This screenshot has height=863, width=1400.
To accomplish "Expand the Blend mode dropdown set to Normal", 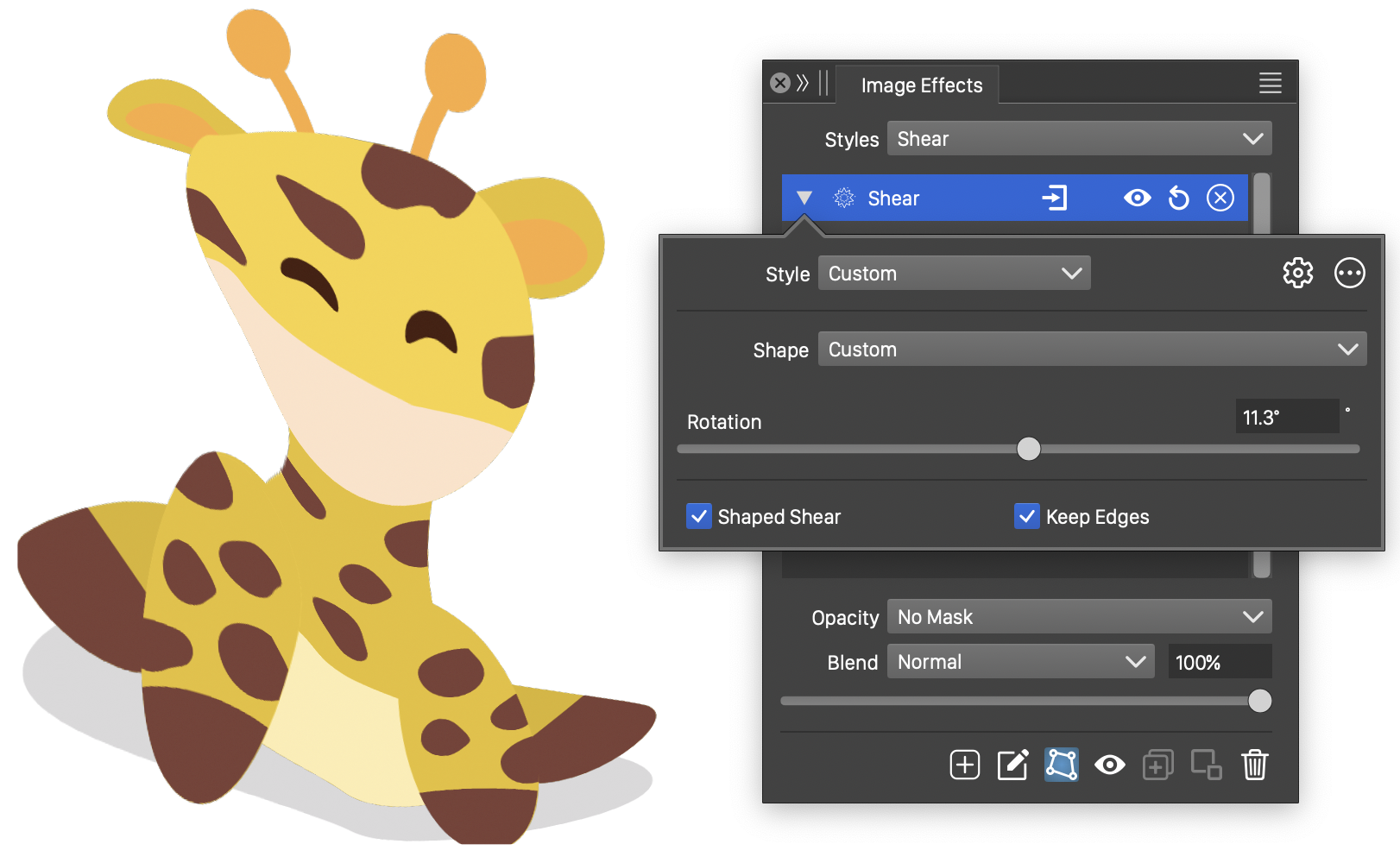I will click(1020, 662).
